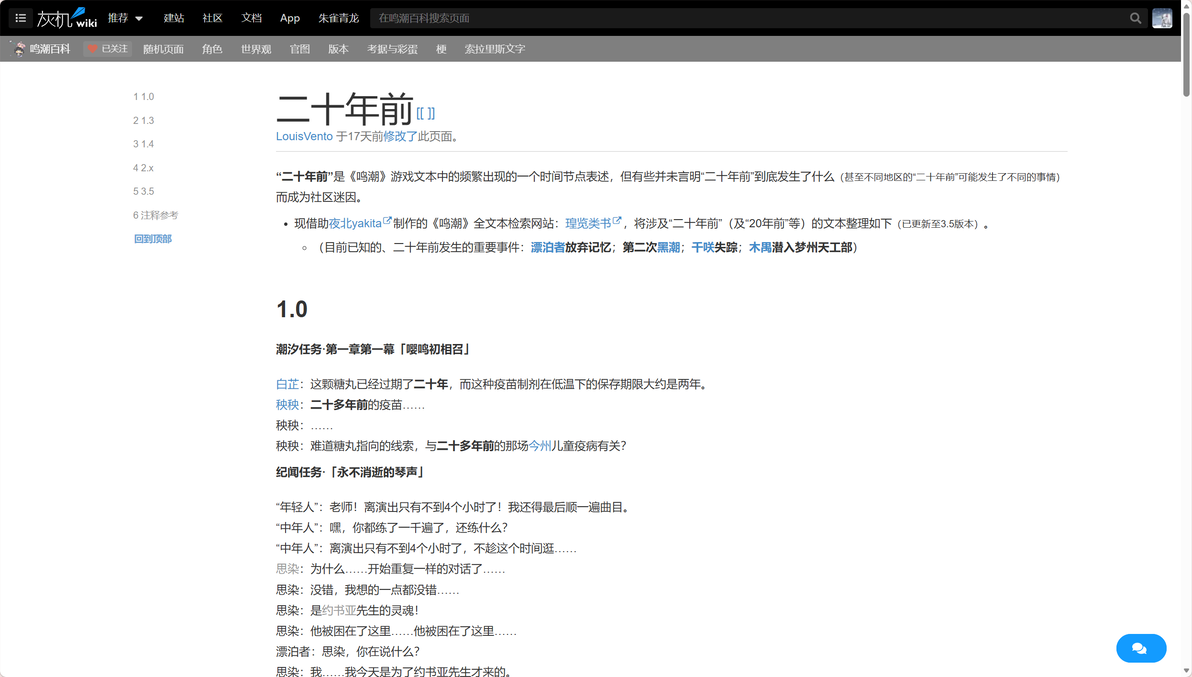Toggle the 已关注 follow heart button
Screen dimensions: 1192x677
[x=107, y=49]
